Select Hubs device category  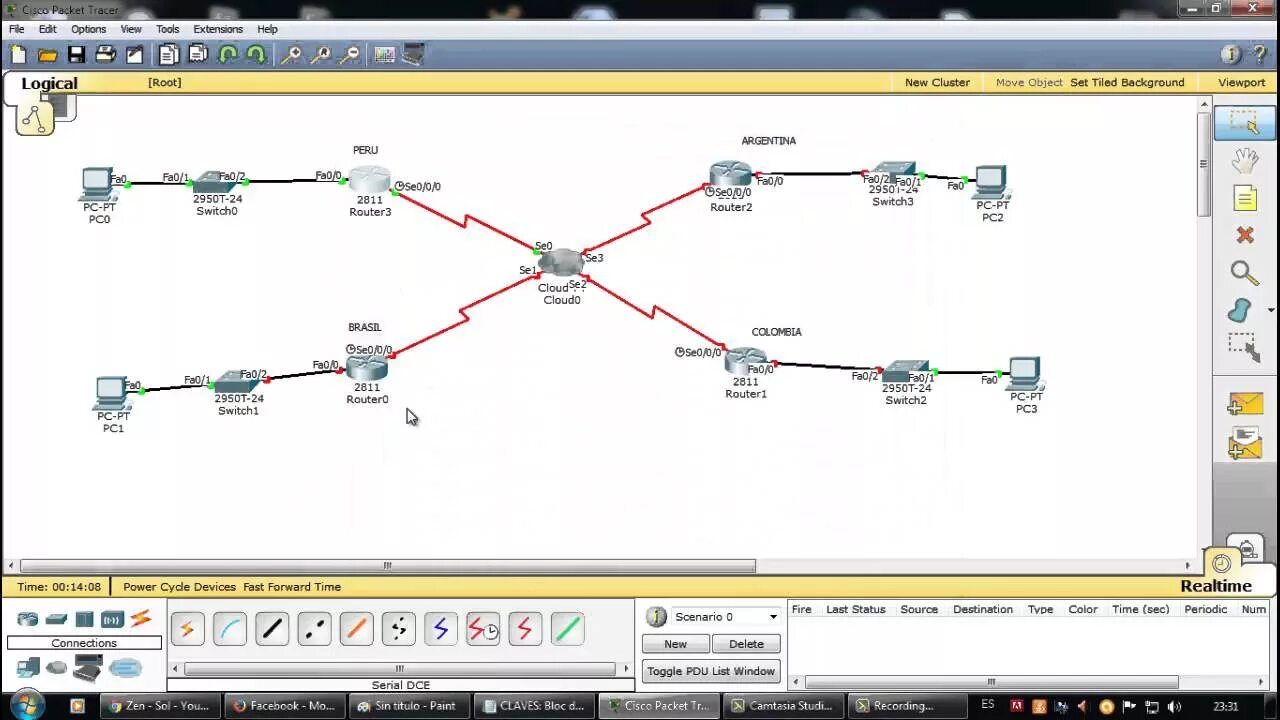(84, 619)
